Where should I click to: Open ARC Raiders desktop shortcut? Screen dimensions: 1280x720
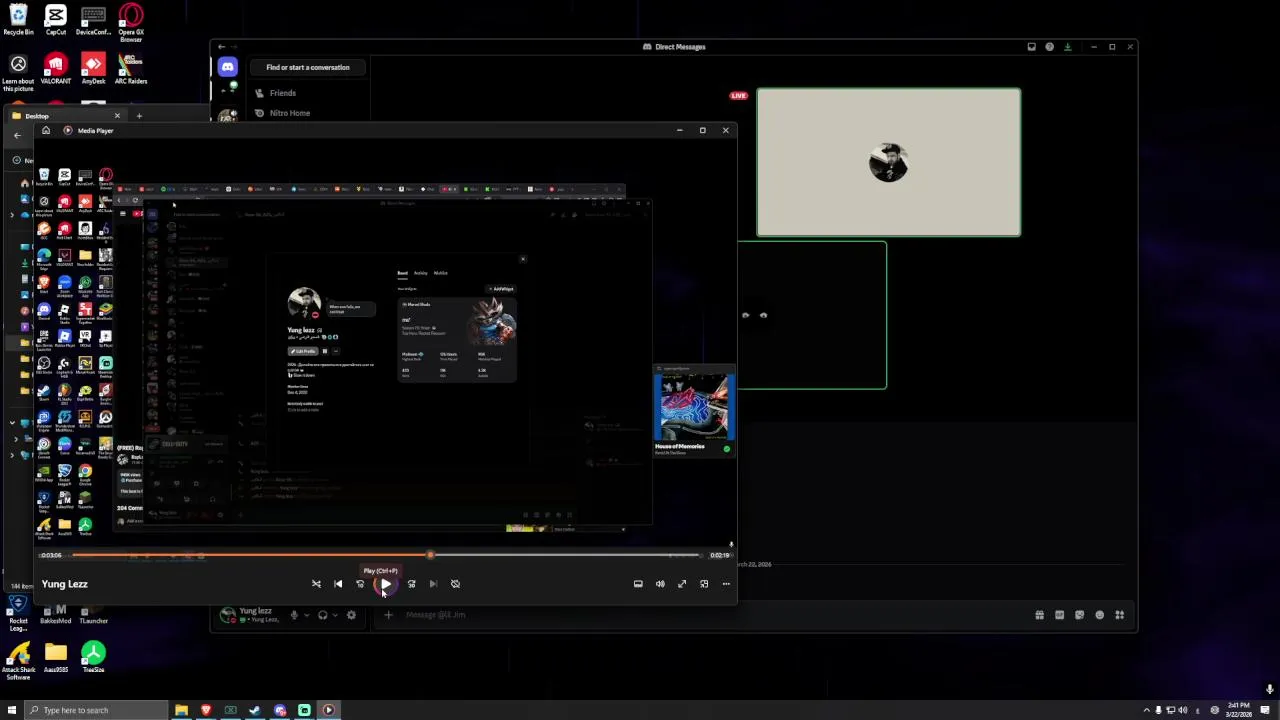pyautogui.click(x=130, y=69)
